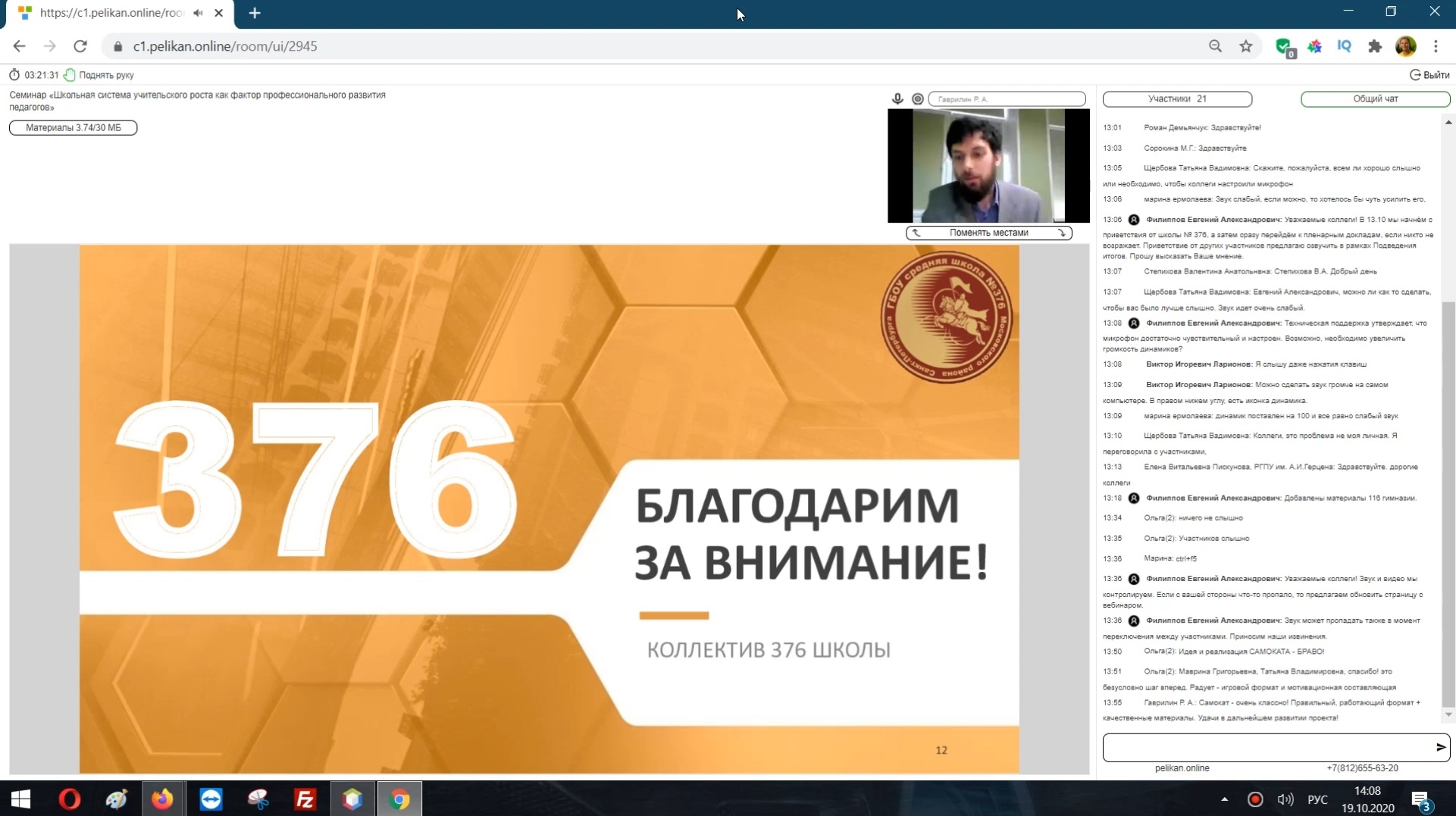Click the IQ extension icon
This screenshot has width=1456, height=816.
[x=1345, y=46]
